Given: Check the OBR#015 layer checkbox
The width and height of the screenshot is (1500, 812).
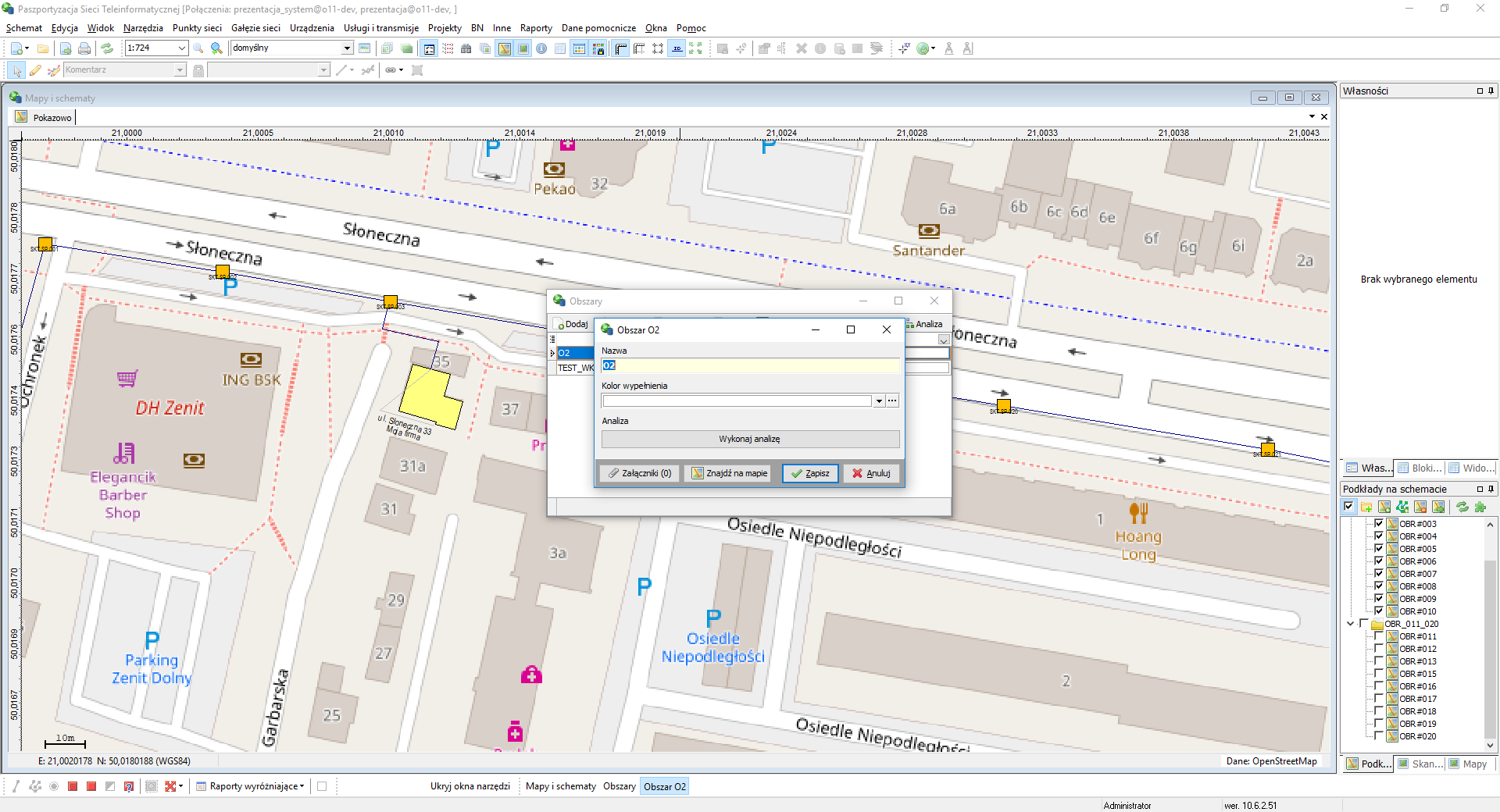Looking at the screenshot, I should [x=1379, y=674].
